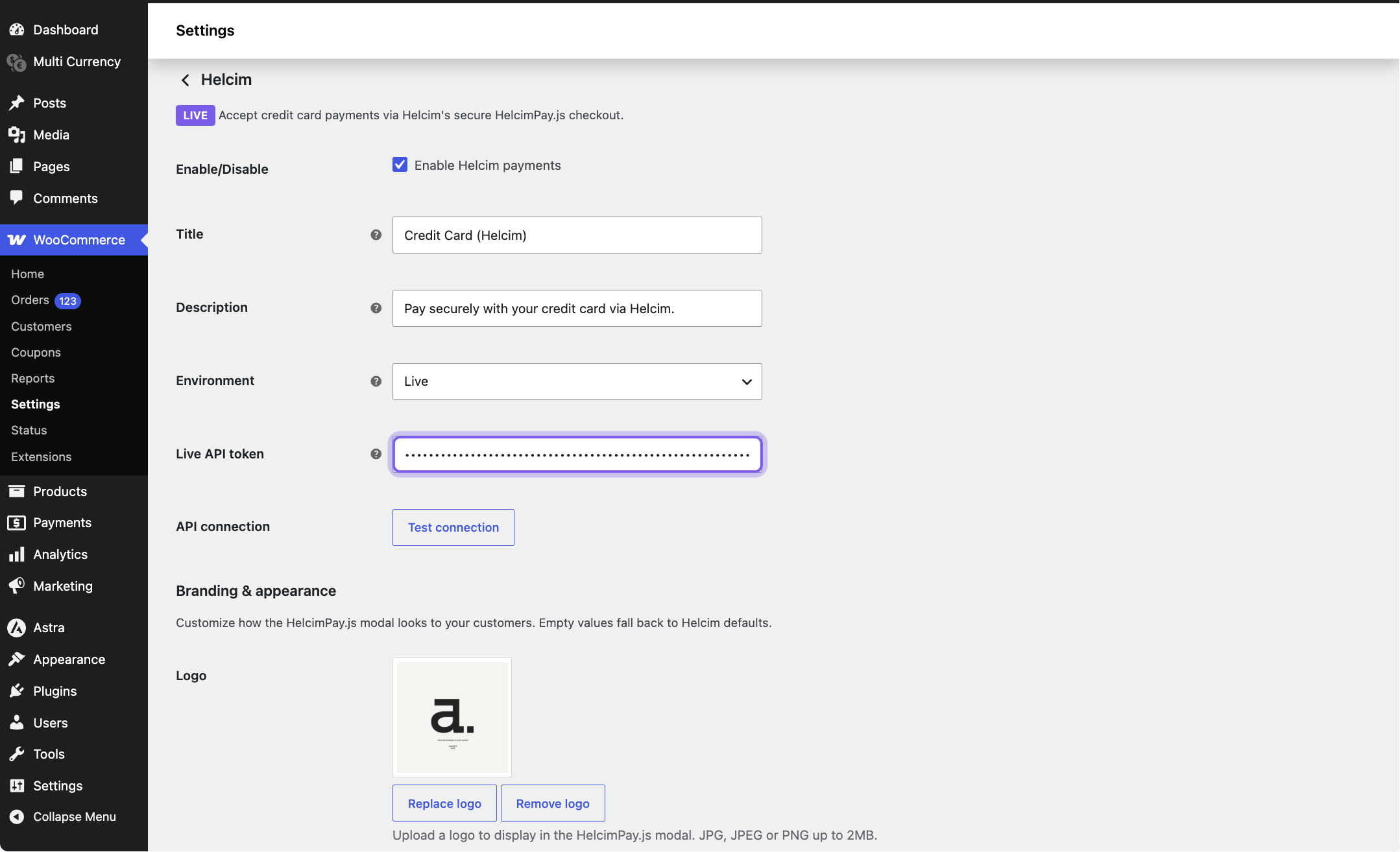
Task: Click the Multi Currency coins icon
Action: coord(17,62)
